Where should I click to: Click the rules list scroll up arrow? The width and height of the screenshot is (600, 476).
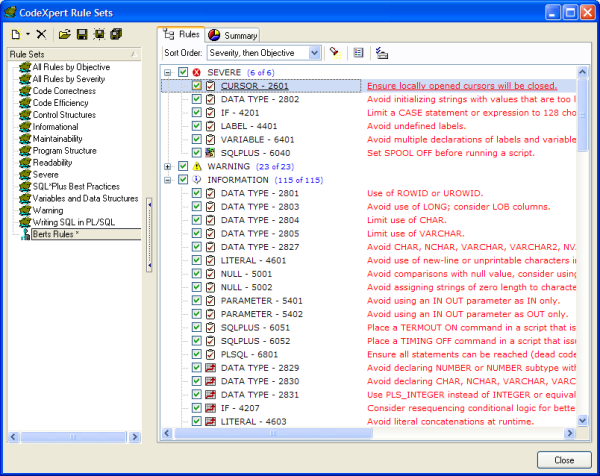tap(582, 72)
